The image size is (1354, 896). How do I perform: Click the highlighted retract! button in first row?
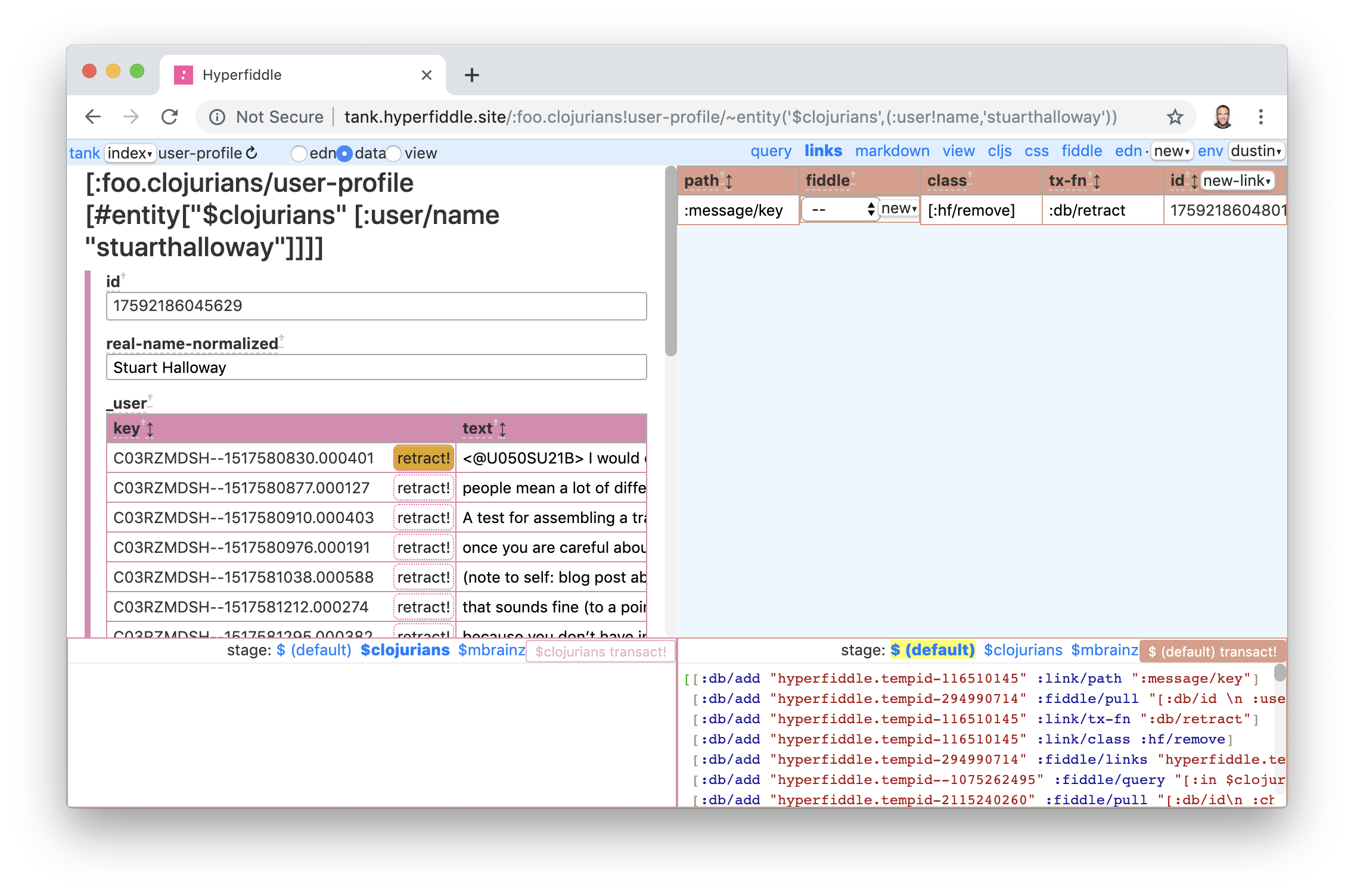[x=423, y=458]
